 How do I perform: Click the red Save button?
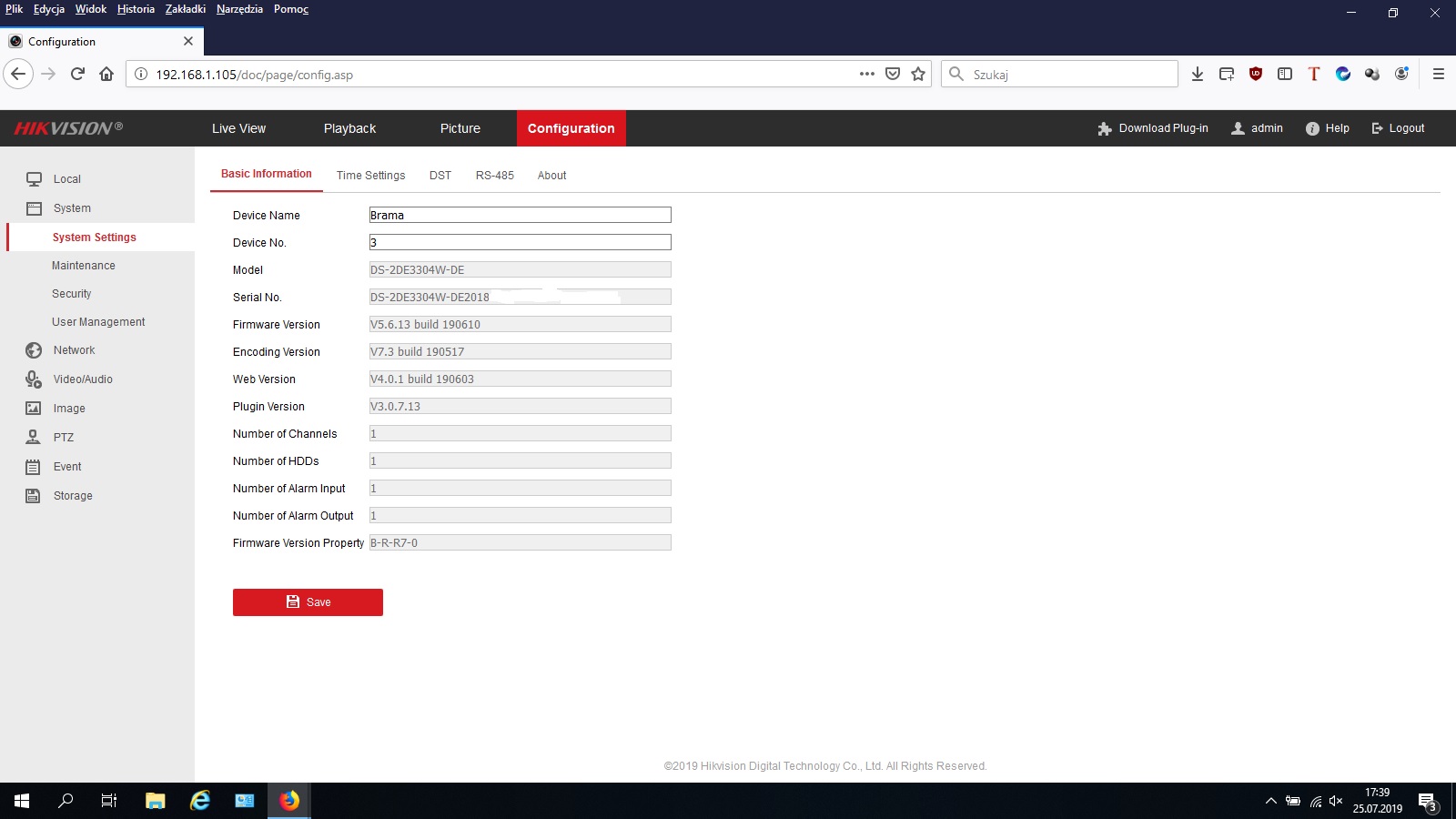[308, 602]
